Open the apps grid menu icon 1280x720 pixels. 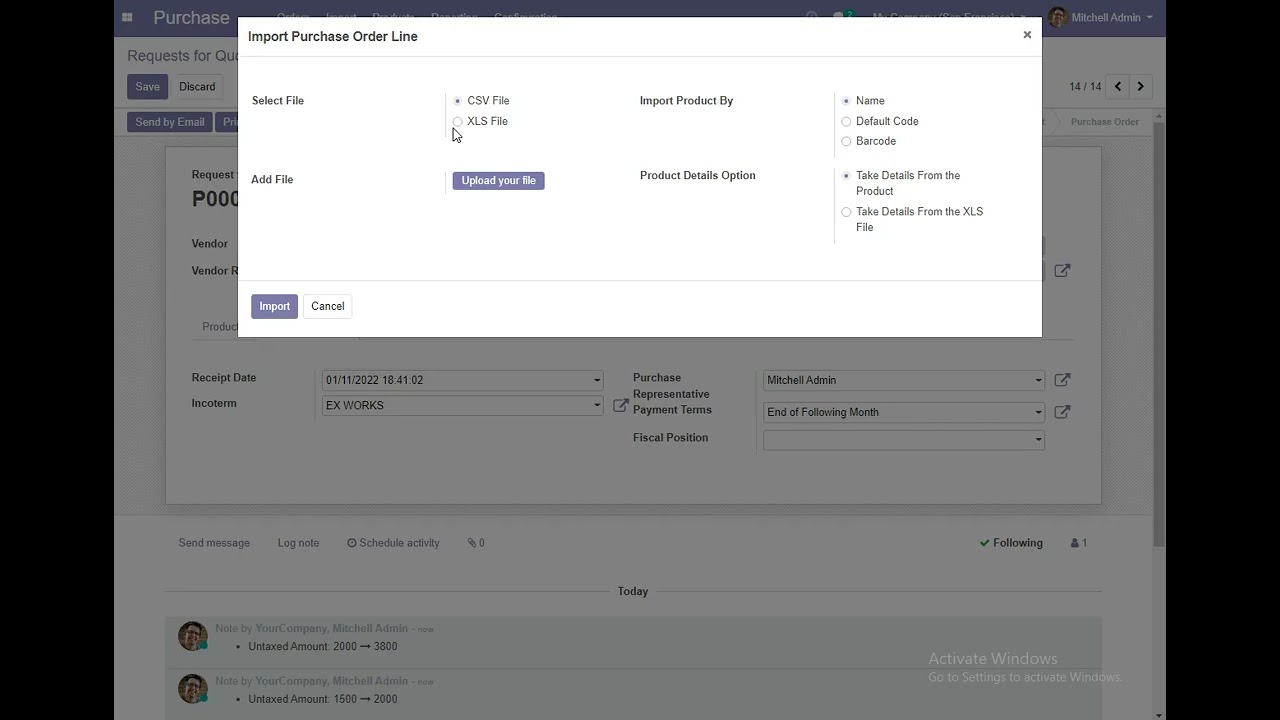(127, 17)
